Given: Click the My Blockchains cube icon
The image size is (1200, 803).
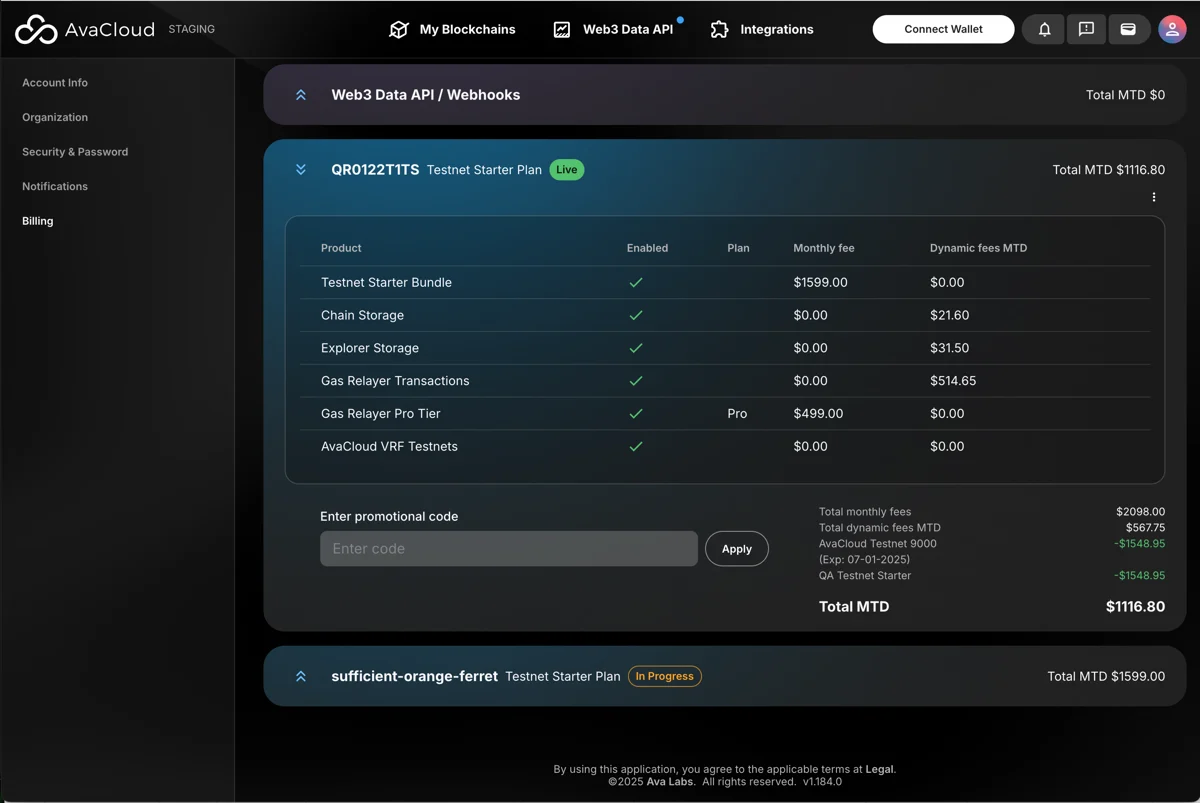Looking at the screenshot, I should point(399,30).
